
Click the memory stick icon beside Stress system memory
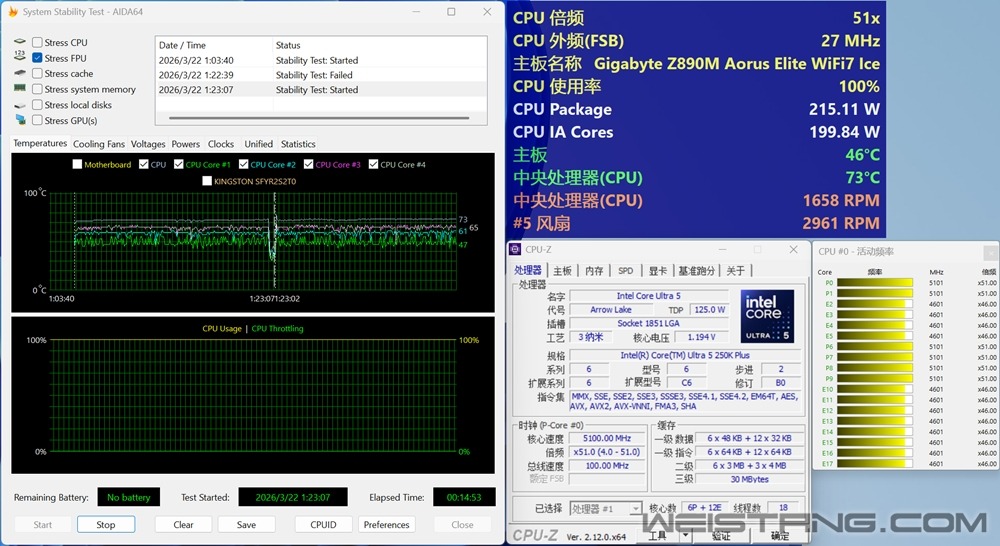point(21,89)
